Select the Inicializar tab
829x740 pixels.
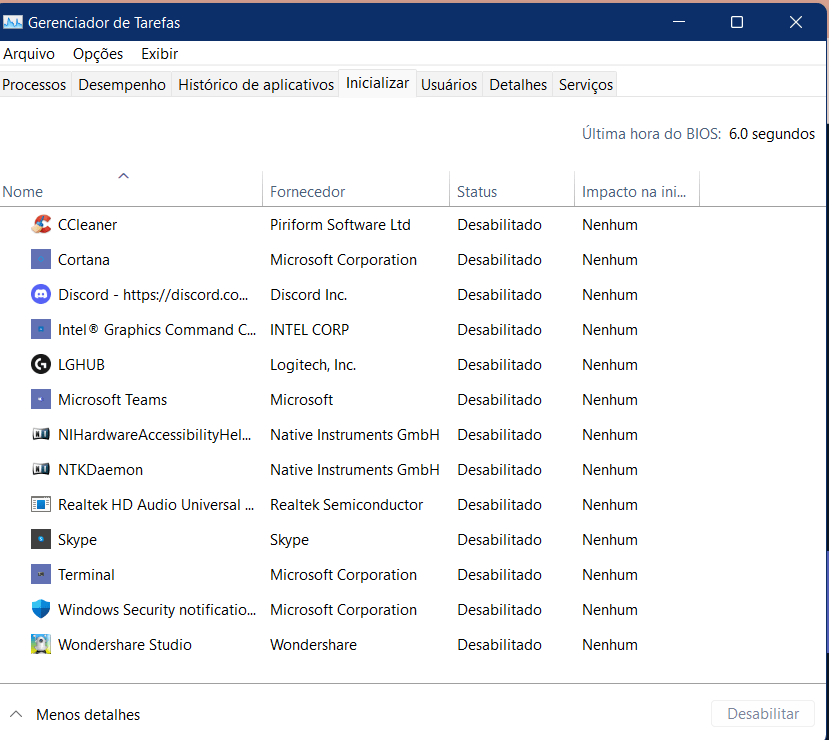point(377,83)
